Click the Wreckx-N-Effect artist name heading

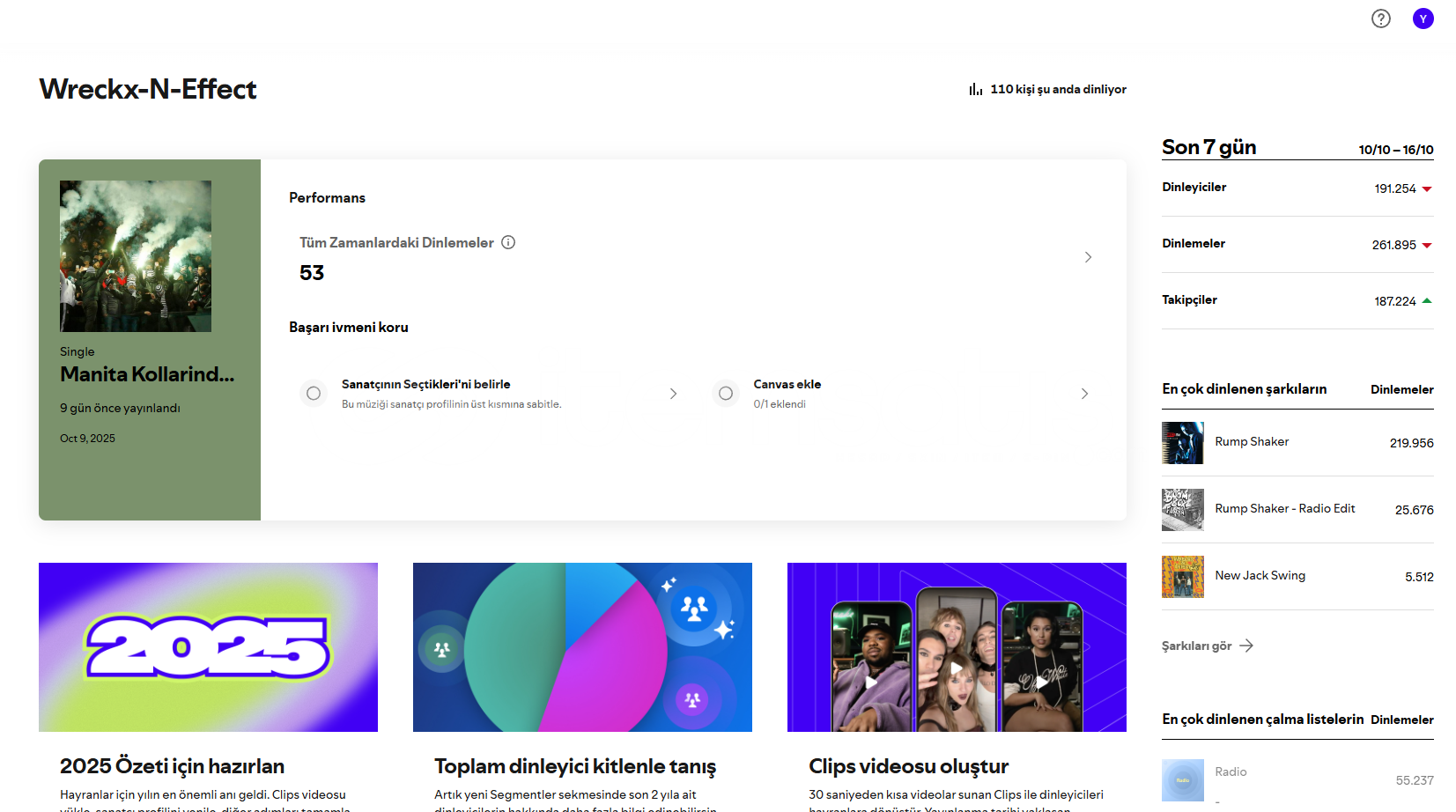[x=148, y=89]
